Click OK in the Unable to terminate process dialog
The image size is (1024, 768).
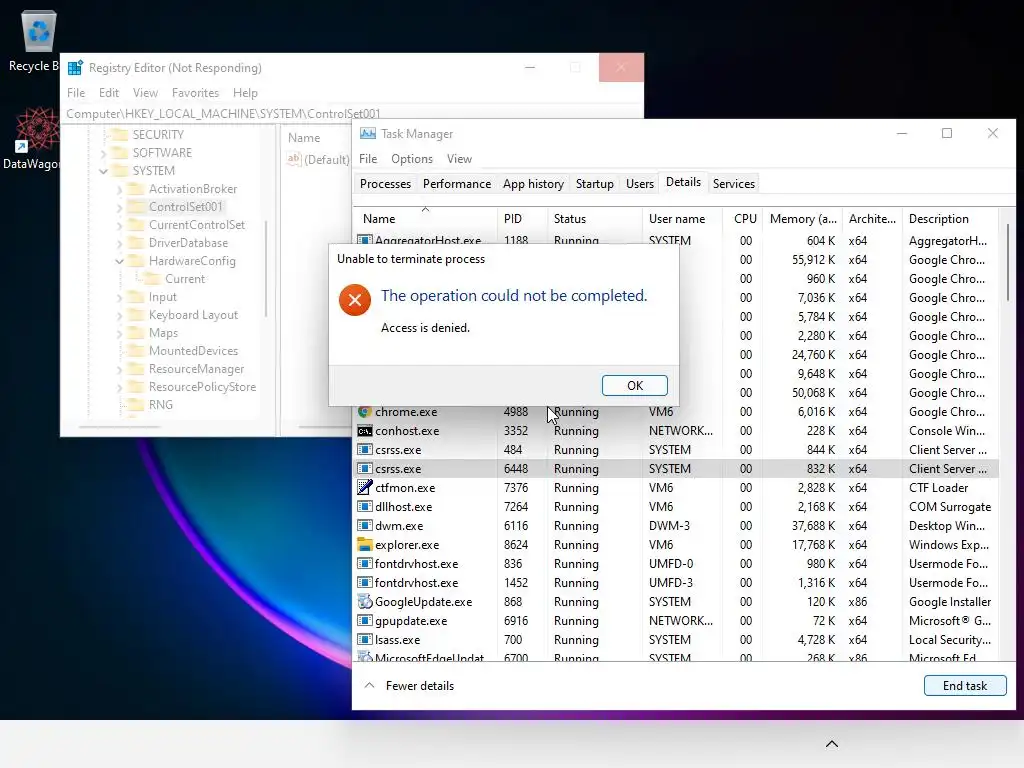(634, 385)
